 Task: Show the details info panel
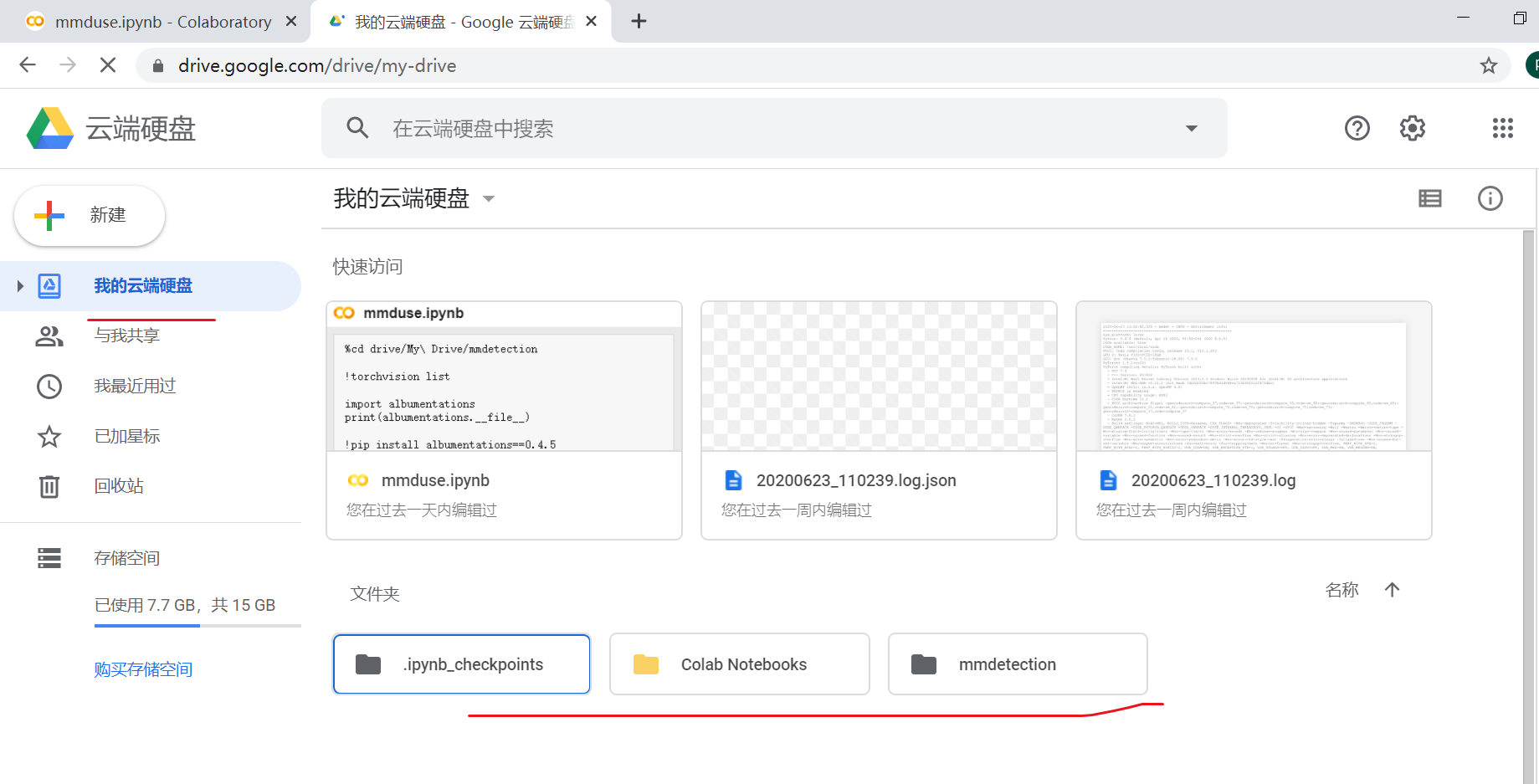pyautogui.click(x=1490, y=198)
